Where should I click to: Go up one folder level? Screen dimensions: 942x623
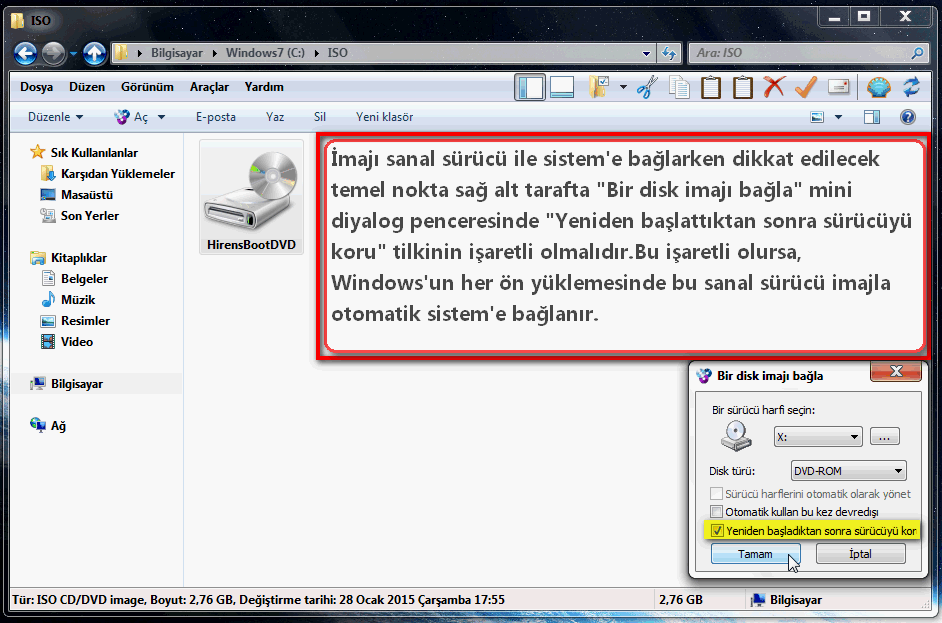pyautogui.click(x=94, y=53)
